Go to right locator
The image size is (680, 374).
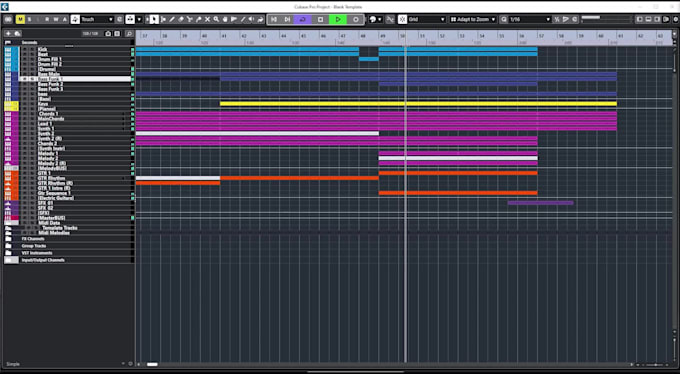coord(287,20)
